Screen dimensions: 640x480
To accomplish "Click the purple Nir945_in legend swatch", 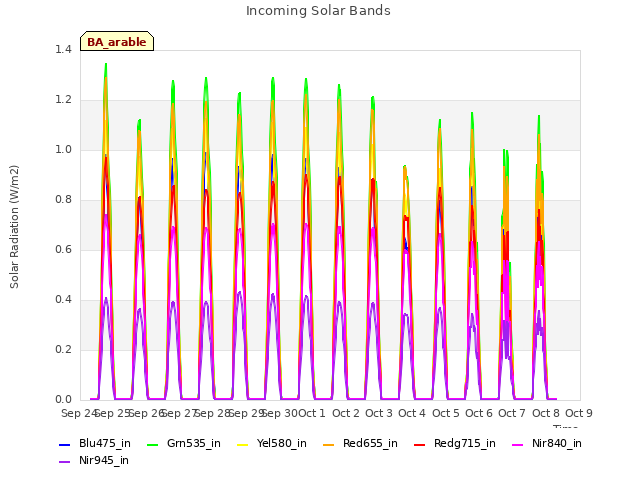I will 64,462.
